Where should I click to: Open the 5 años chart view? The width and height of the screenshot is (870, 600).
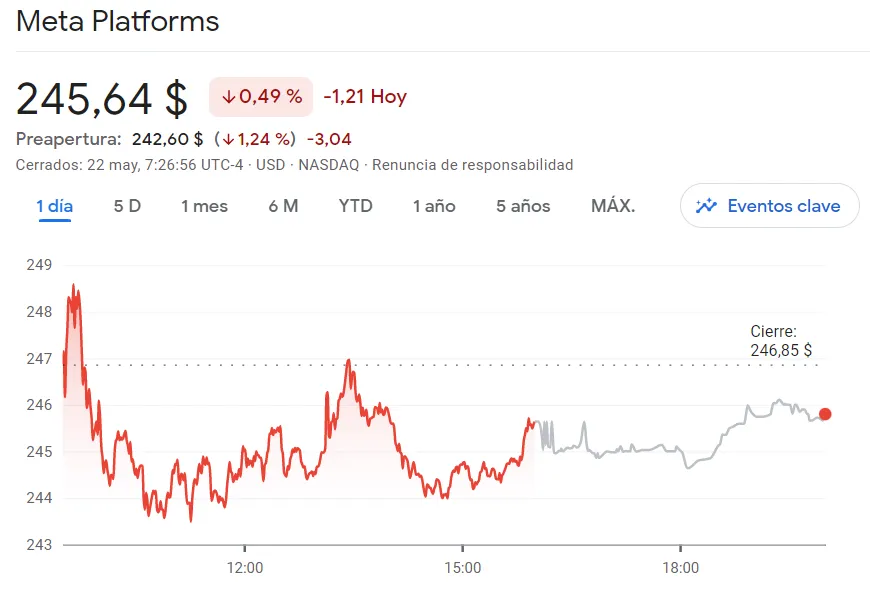point(523,206)
